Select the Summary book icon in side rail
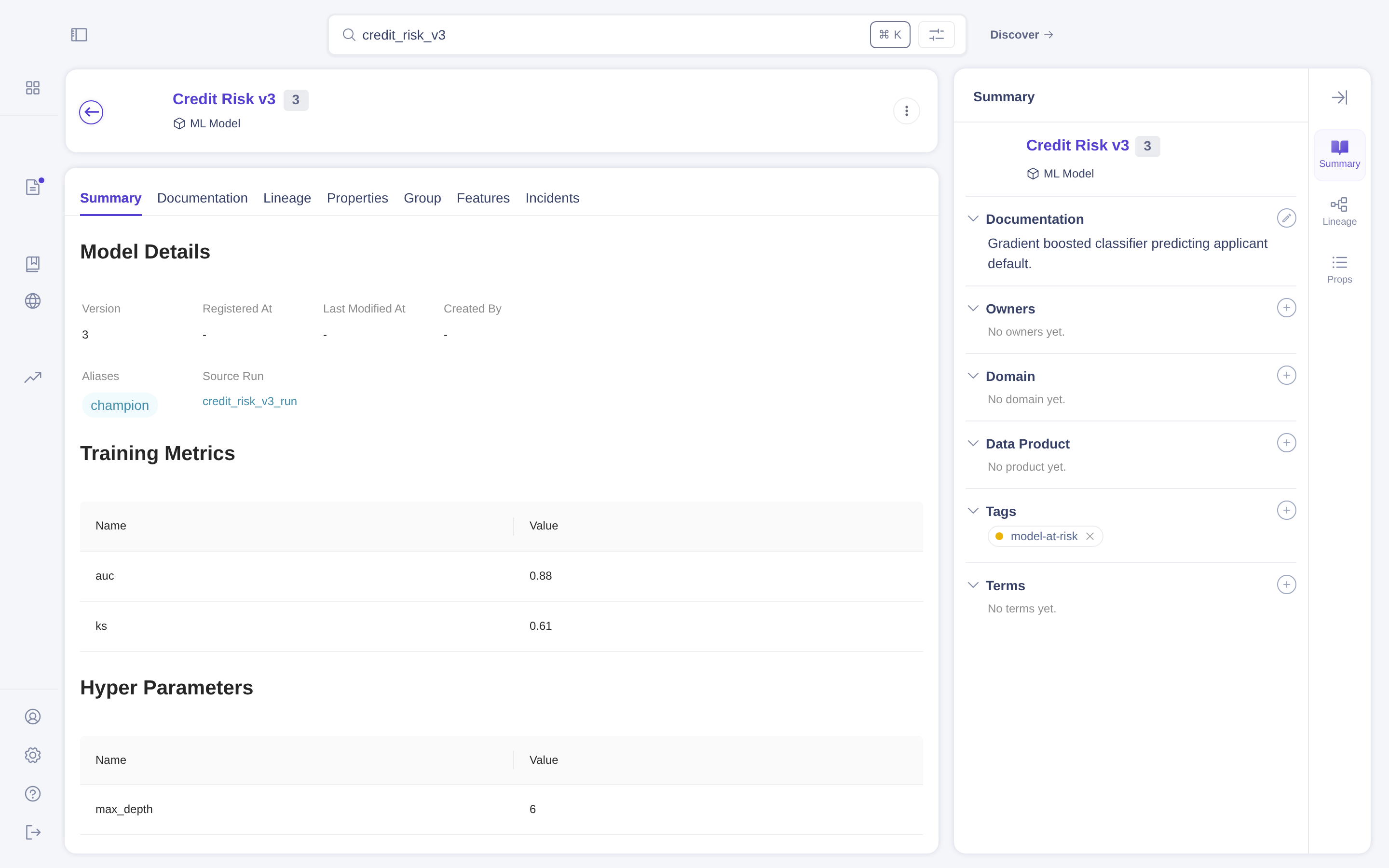This screenshot has width=1389, height=868. point(1339,155)
